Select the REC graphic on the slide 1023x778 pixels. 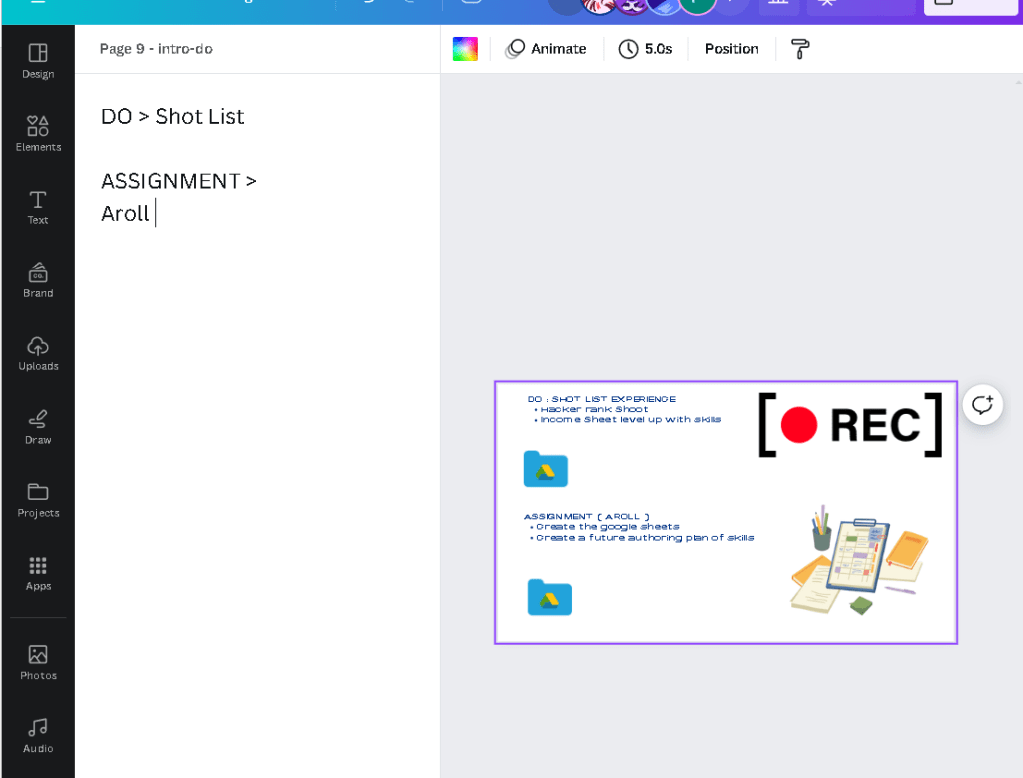click(x=850, y=425)
